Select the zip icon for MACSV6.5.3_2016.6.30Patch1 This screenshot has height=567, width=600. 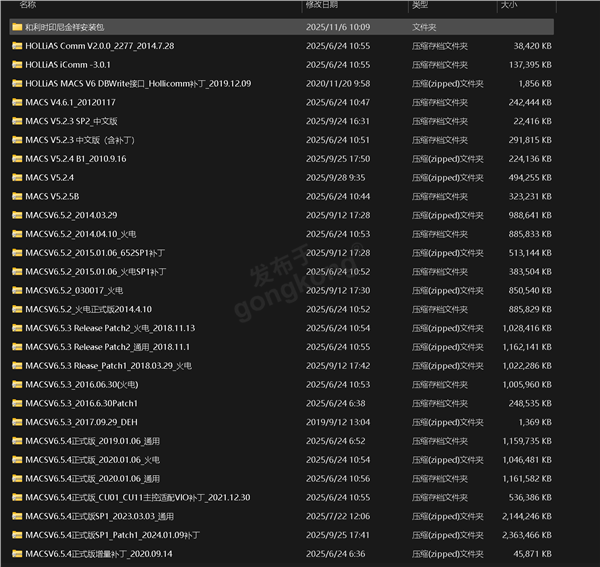pyautogui.click(x=17, y=403)
